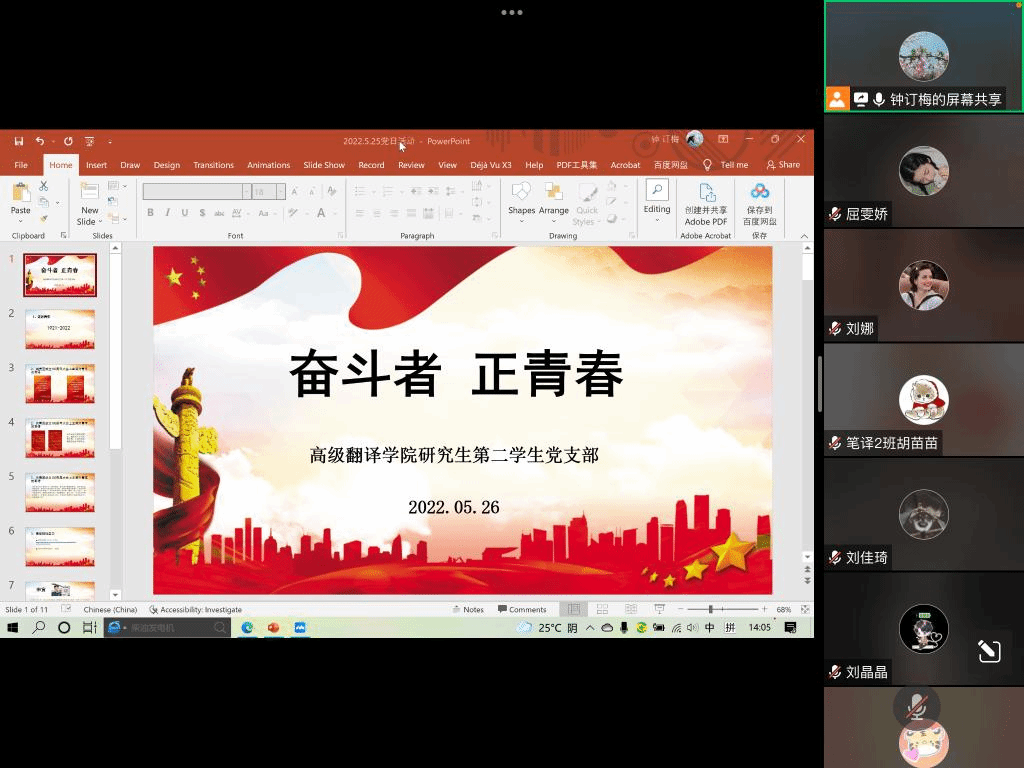The width and height of the screenshot is (1024, 768).
Task: Click the Share button
Action: click(x=783, y=165)
